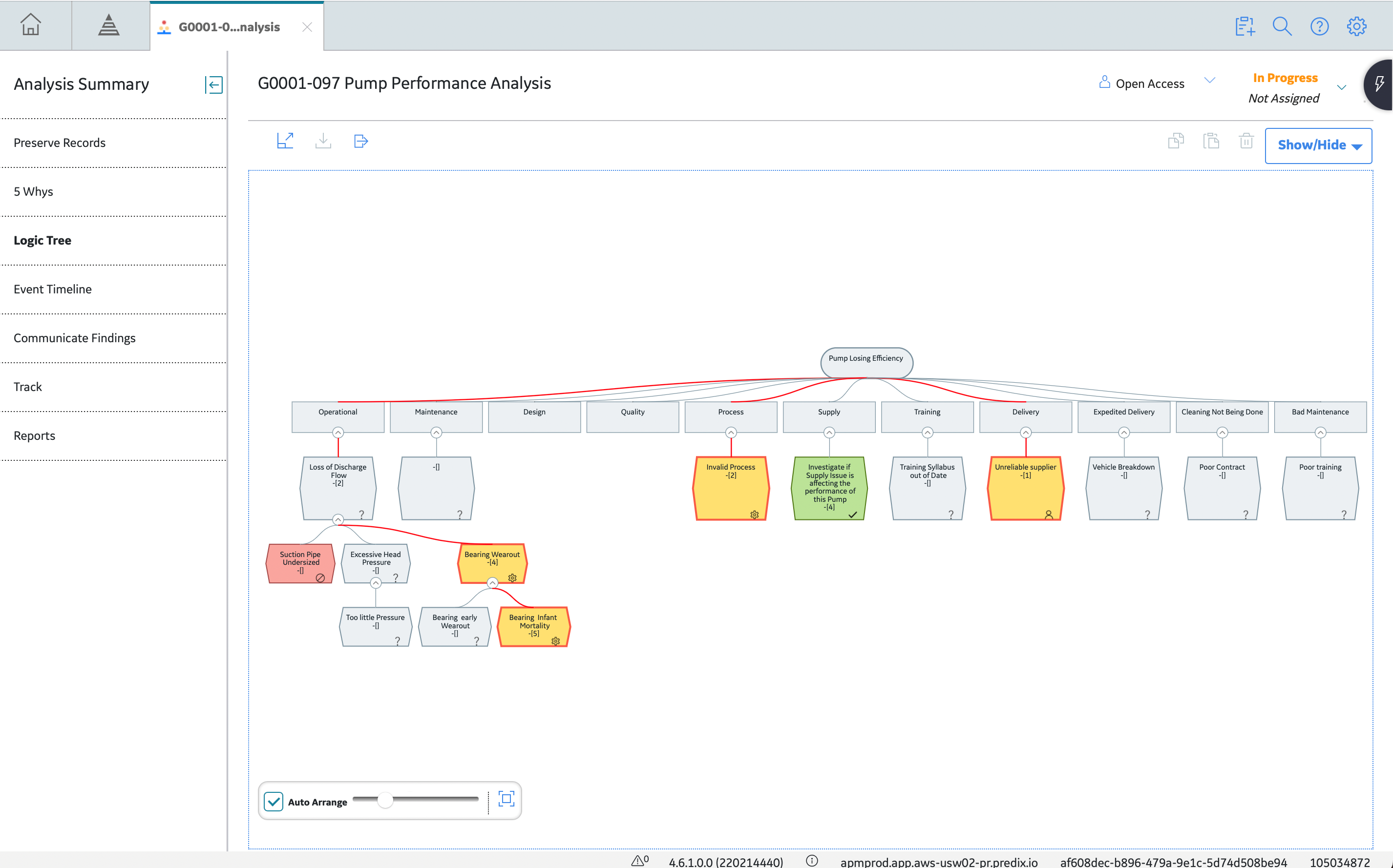Expand the Open Access dropdown chevron
The height and width of the screenshot is (868, 1393).
tap(1209, 81)
